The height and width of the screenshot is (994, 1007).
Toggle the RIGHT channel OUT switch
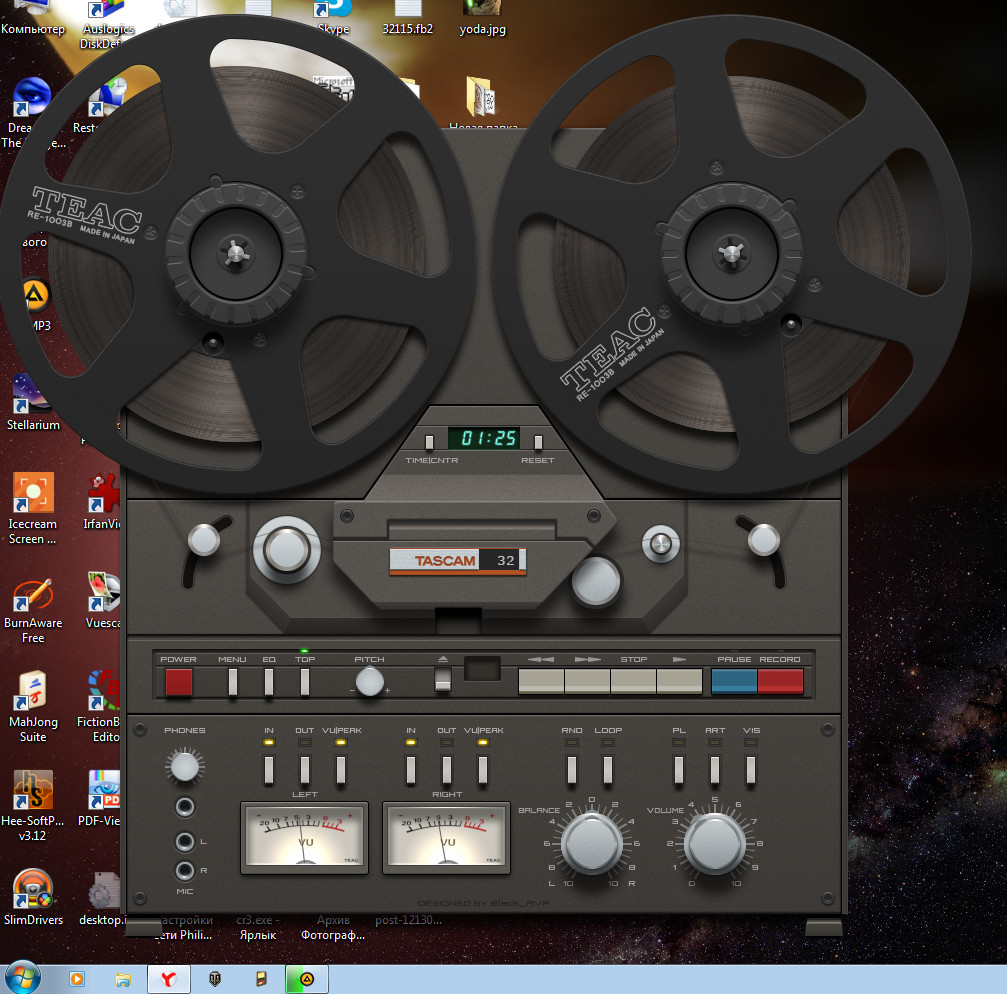point(447,770)
